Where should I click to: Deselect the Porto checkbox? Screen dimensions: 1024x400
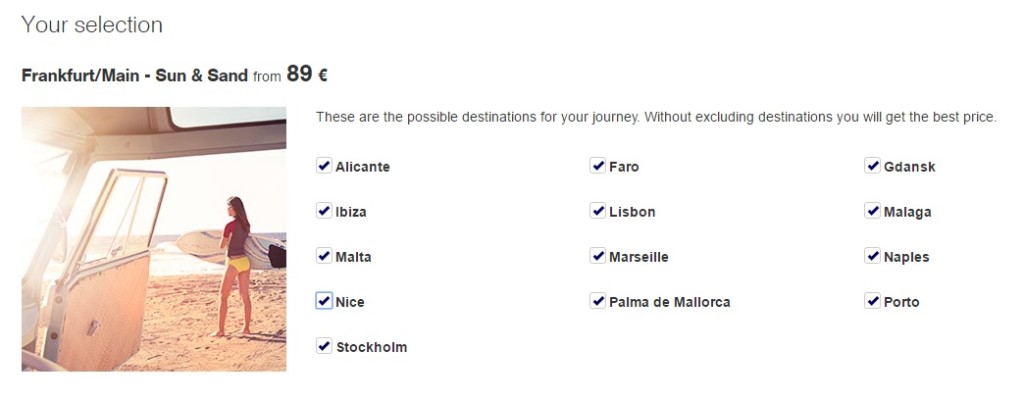point(872,301)
